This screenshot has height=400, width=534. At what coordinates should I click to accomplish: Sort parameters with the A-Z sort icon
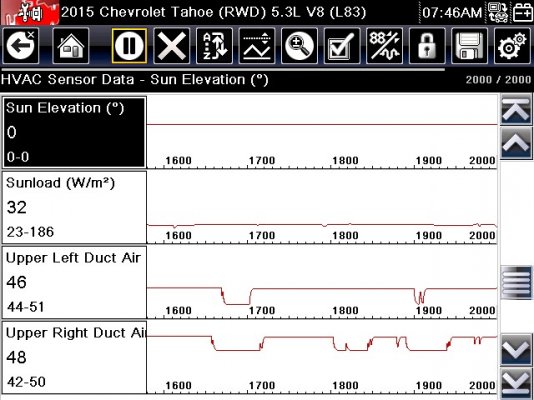click(x=214, y=46)
